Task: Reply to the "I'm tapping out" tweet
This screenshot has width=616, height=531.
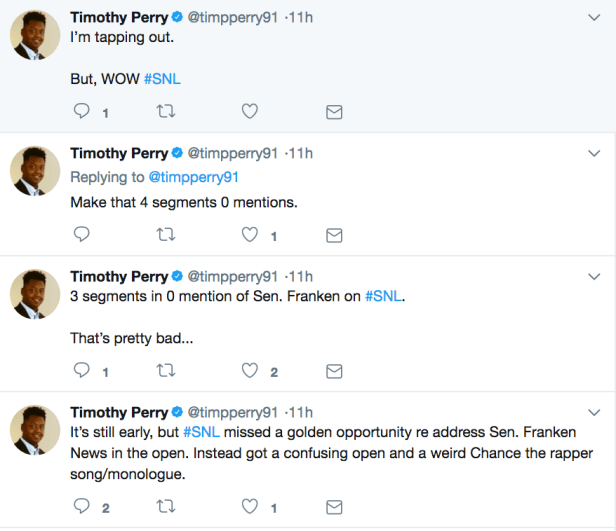Action: pyautogui.click(x=82, y=112)
